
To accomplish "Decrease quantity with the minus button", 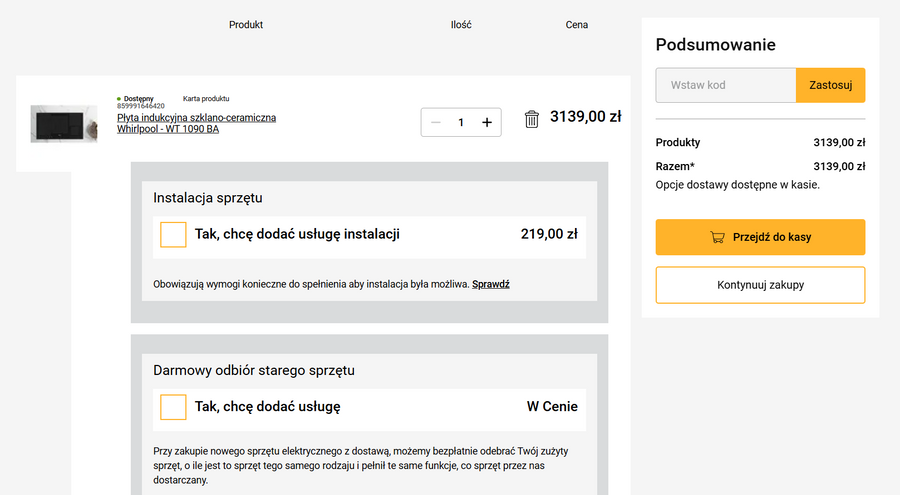I will coord(435,122).
